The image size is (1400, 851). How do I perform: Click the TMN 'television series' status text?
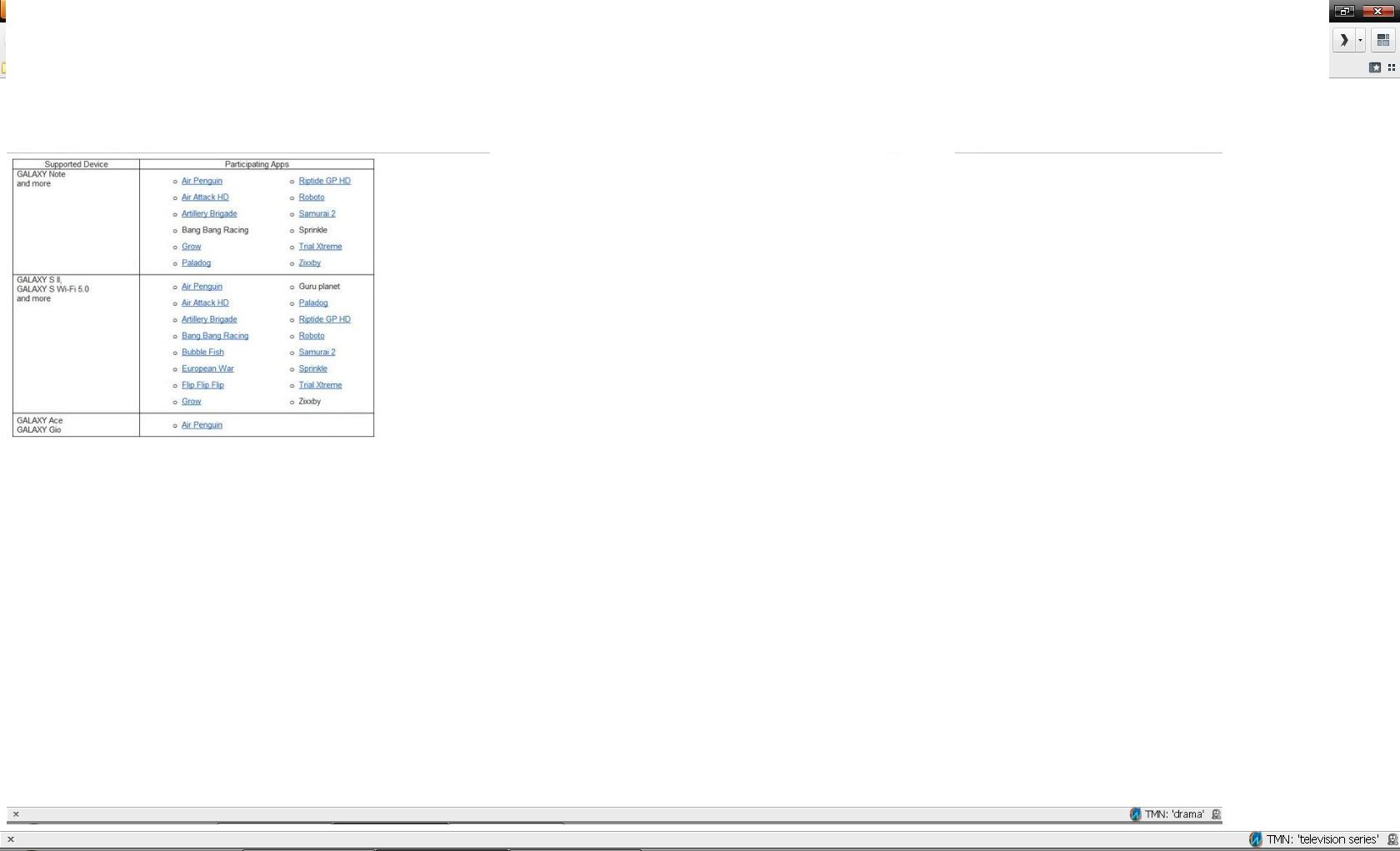(1322, 839)
